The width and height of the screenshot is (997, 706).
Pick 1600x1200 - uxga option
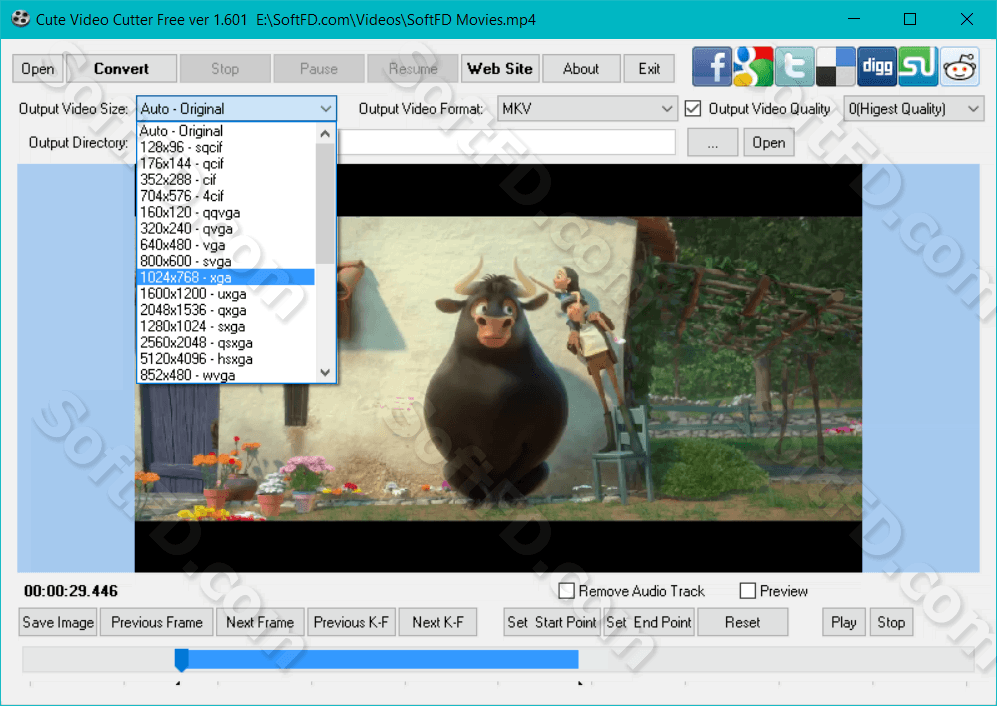226,294
